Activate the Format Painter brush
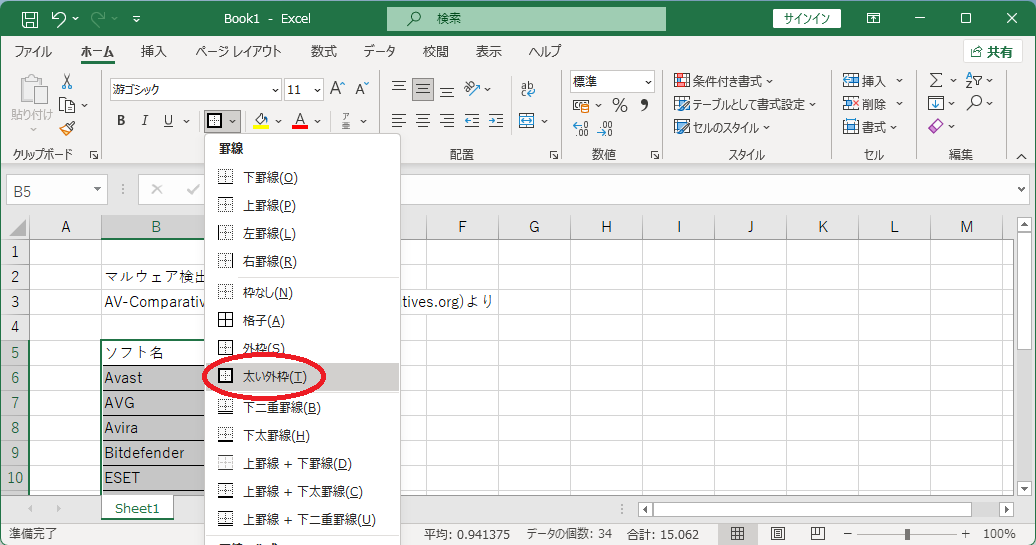 pos(67,129)
